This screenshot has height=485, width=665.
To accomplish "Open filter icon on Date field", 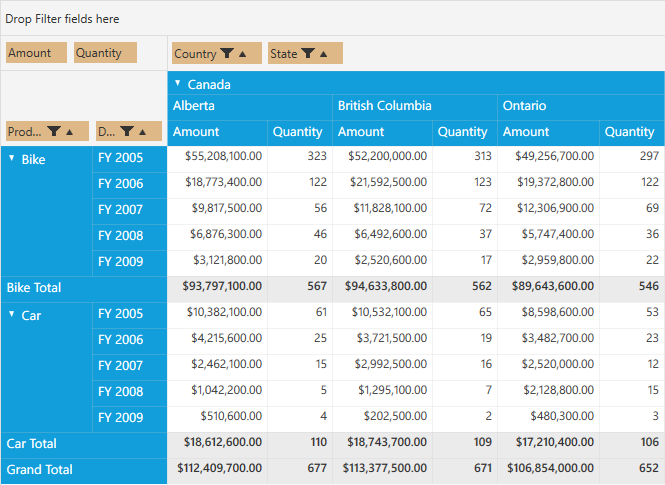I will click(x=127, y=131).
